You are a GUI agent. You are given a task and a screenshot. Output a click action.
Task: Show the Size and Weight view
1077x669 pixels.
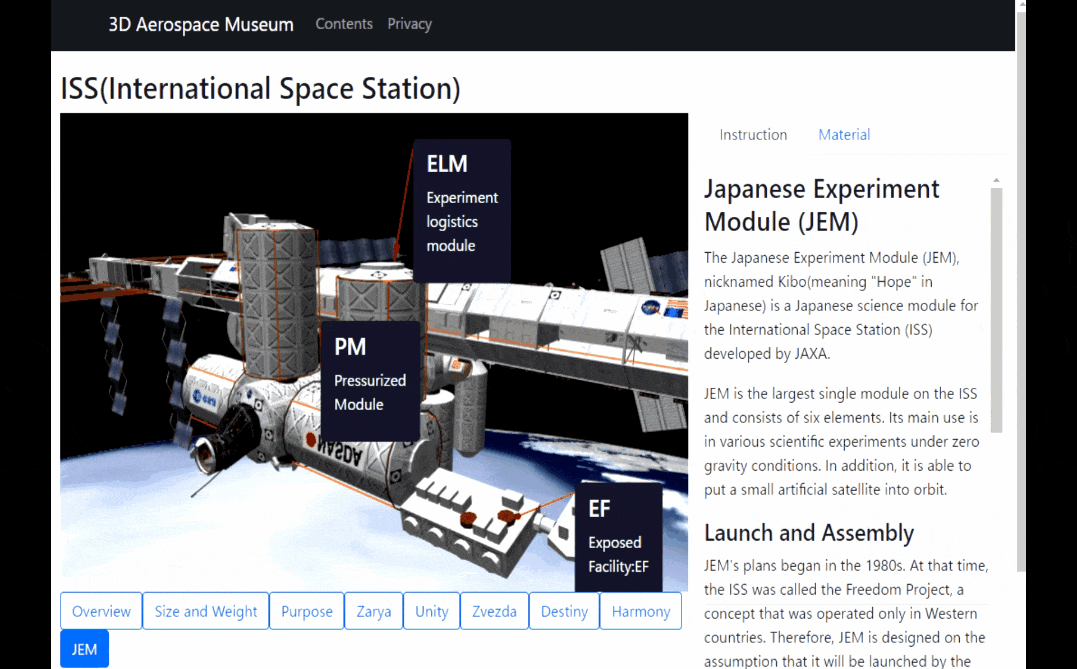(205, 611)
